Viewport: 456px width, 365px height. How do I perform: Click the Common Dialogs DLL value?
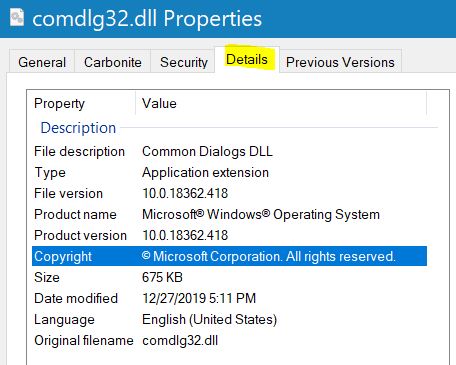(207, 151)
